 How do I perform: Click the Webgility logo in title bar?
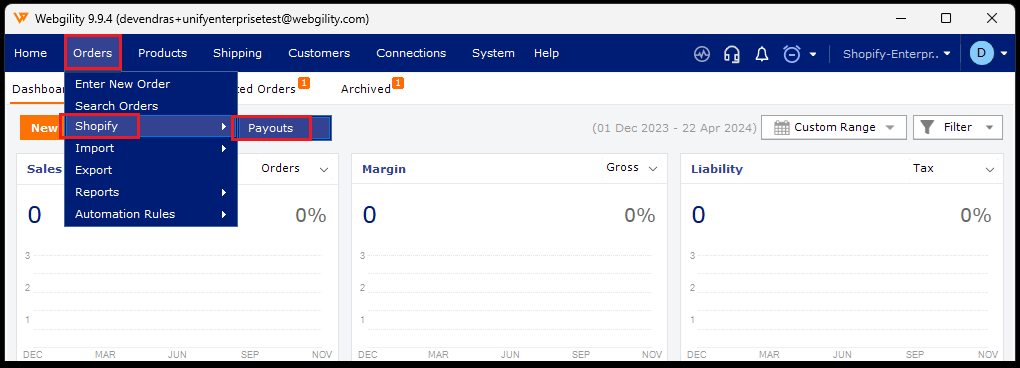pyautogui.click(x=20, y=19)
